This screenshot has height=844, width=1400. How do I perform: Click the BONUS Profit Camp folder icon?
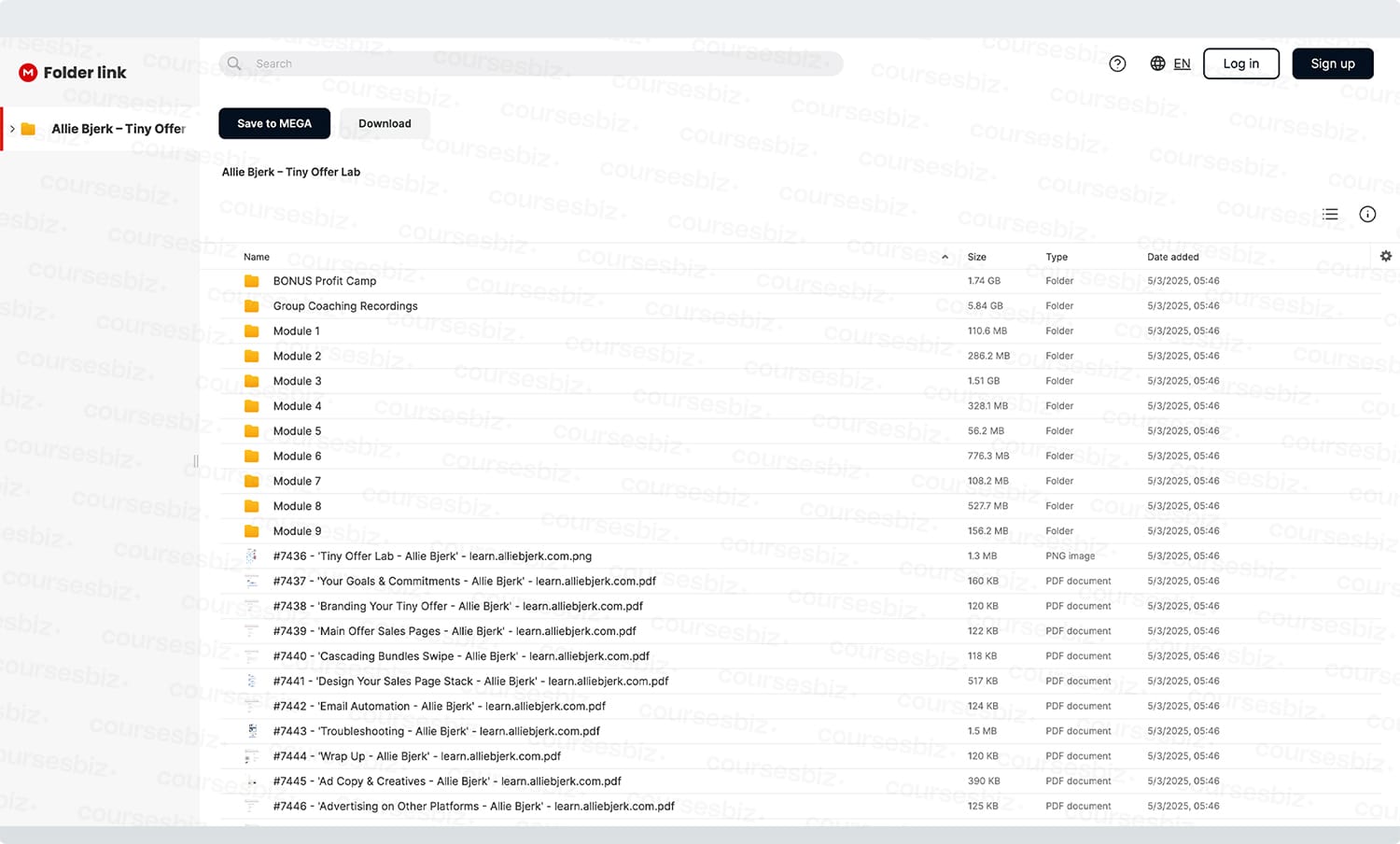click(251, 281)
